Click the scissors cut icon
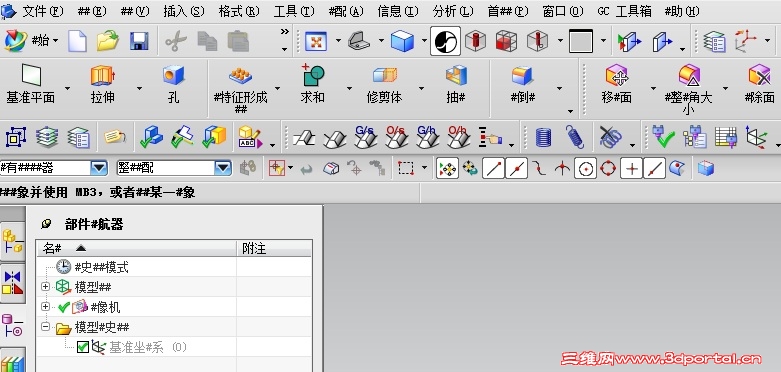Screen dimensions: 781x372 click(x=175, y=41)
